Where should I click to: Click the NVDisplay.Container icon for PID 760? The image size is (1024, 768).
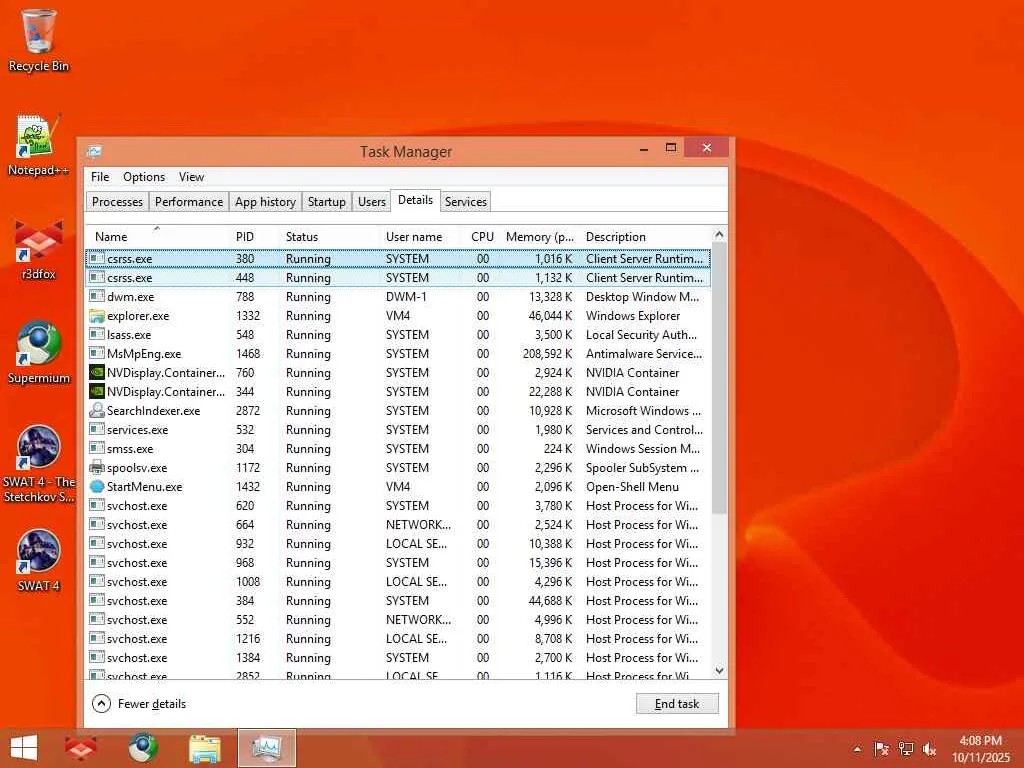[x=97, y=373]
